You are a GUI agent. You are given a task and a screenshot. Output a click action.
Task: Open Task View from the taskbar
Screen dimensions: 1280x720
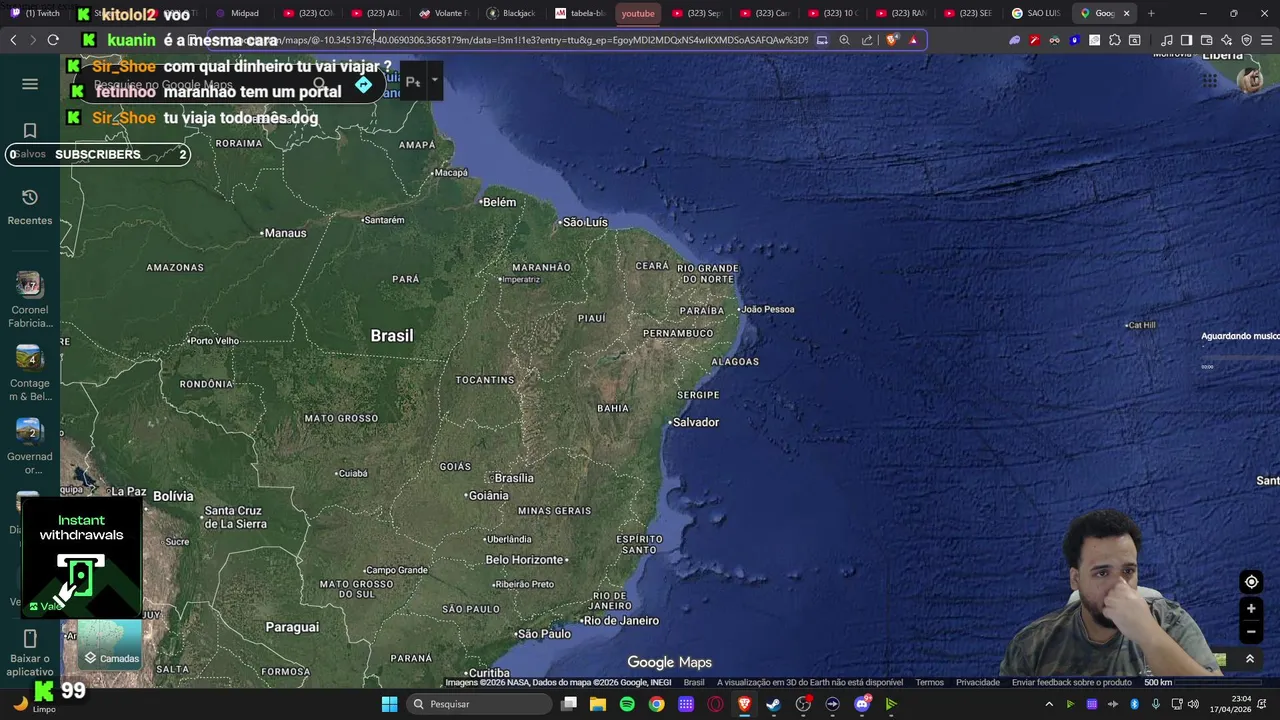(569, 704)
